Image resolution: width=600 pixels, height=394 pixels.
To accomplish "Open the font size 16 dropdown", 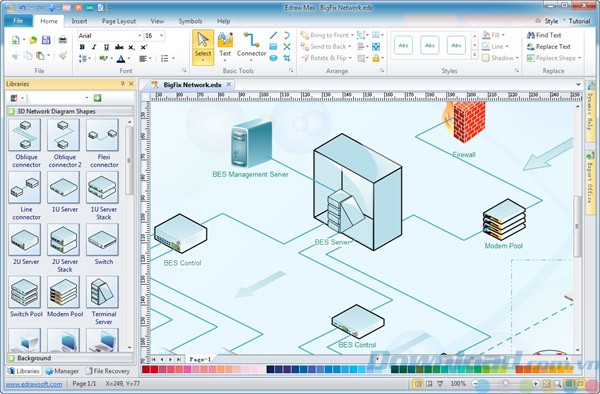I will point(161,36).
